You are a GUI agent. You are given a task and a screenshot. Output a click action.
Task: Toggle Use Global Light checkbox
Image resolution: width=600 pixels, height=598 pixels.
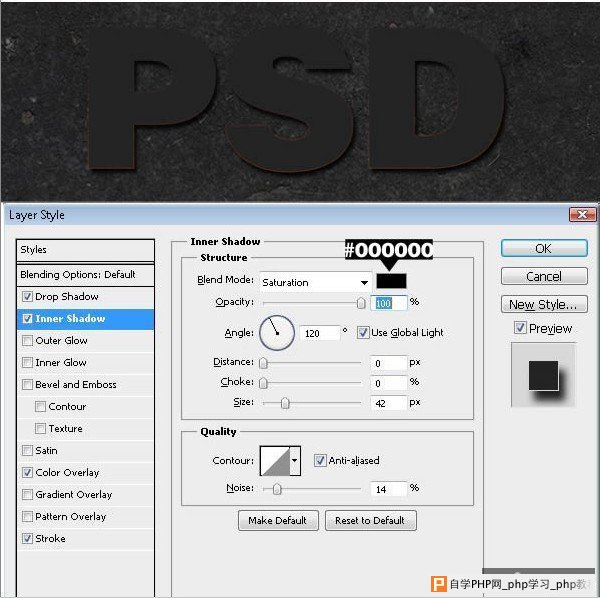362,332
